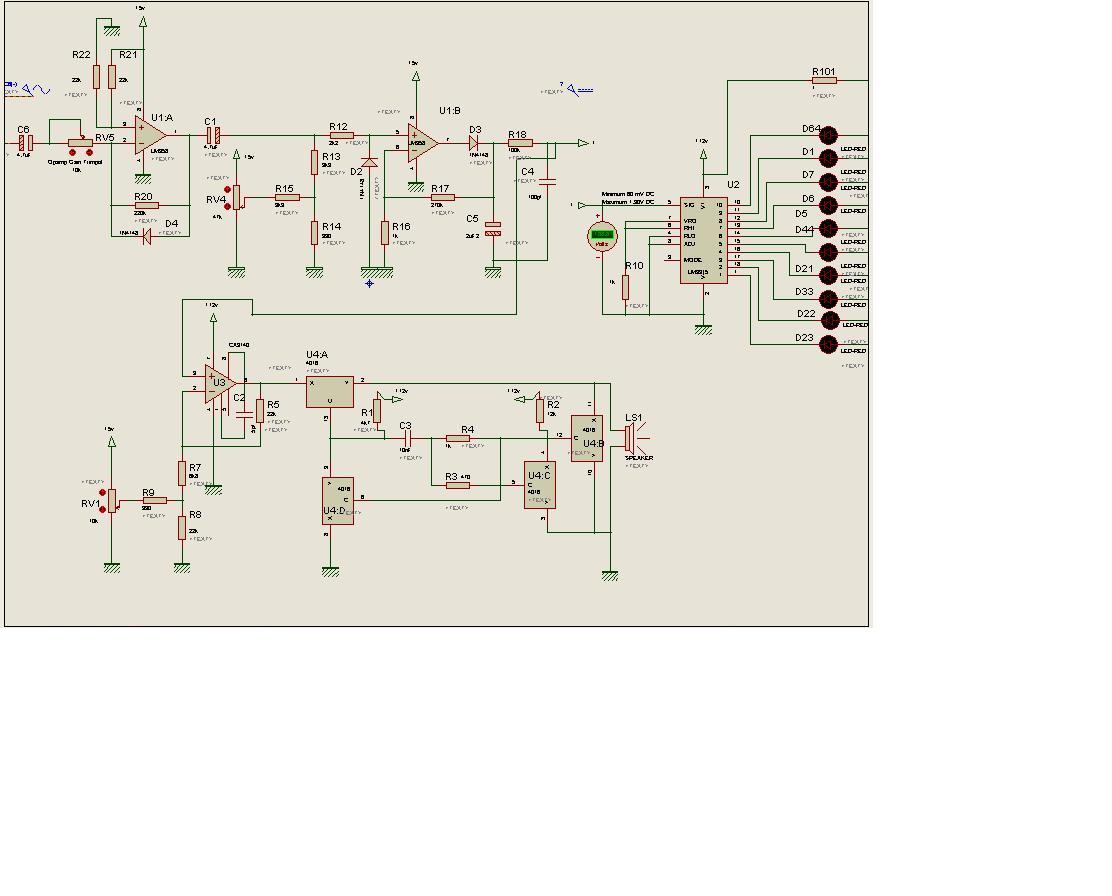The width and height of the screenshot is (1112, 896).
Task: Select the D2 diode symbol
Action: click(x=369, y=162)
